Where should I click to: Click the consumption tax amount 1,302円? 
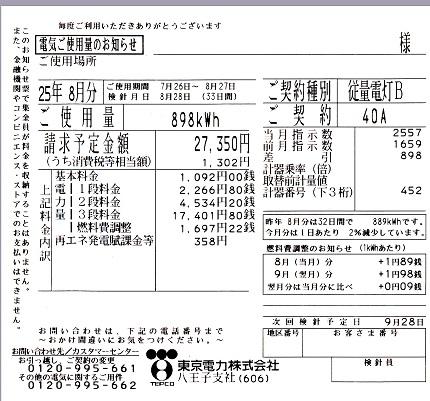coord(226,163)
